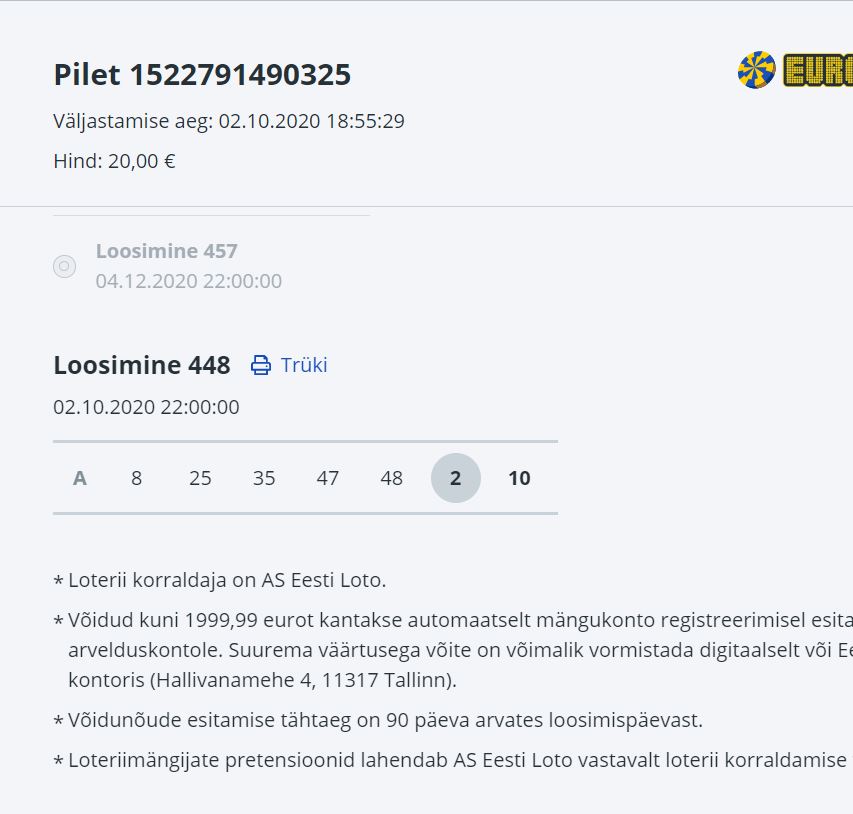Select the highlighted star number 2
Viewport: 853px width, 814px height.
[456, 478]
